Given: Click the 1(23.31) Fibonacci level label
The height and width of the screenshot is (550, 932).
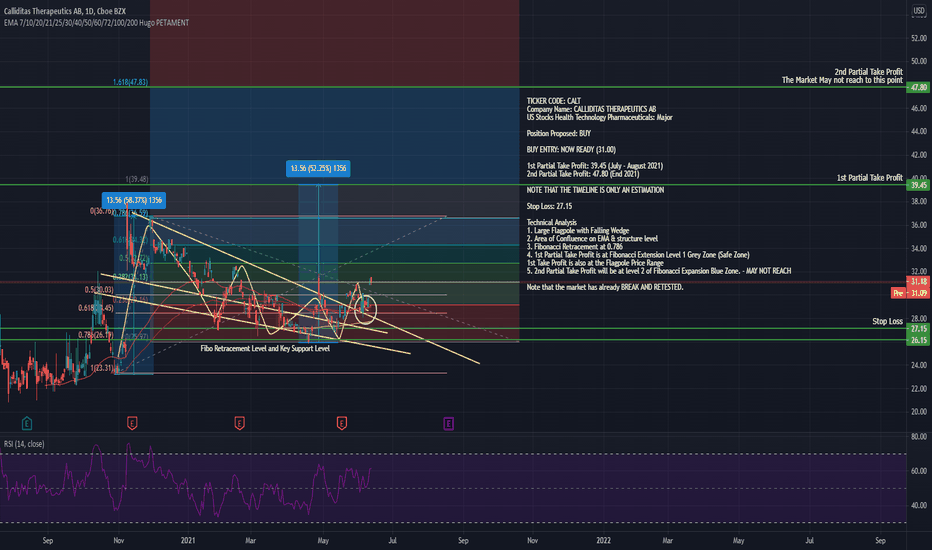Looking at the screenshot, I should click(102, 368).
